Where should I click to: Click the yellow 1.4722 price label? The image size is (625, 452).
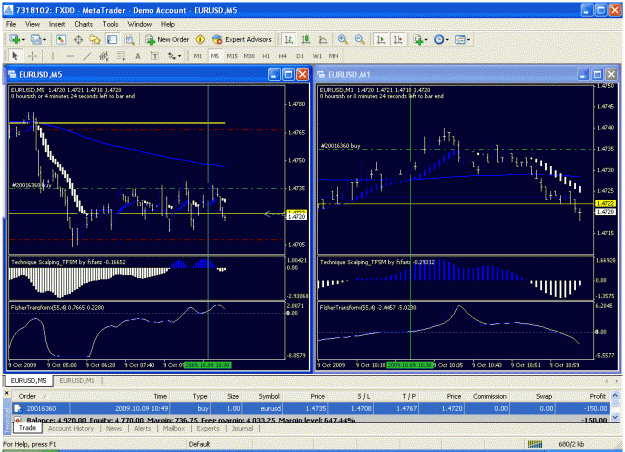pos(605,203)
